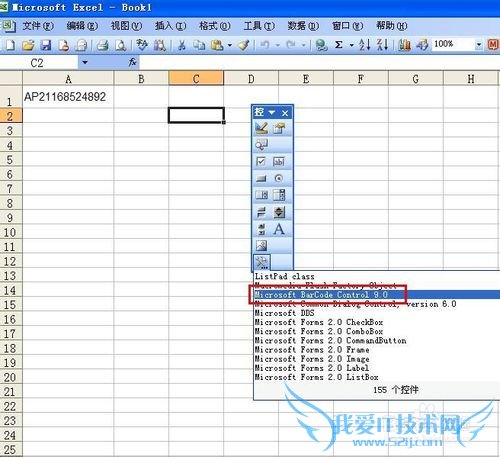Choose ListPad class in controls list
The width and height of the screenshot is (500, 457).
[x=377, y=276]
